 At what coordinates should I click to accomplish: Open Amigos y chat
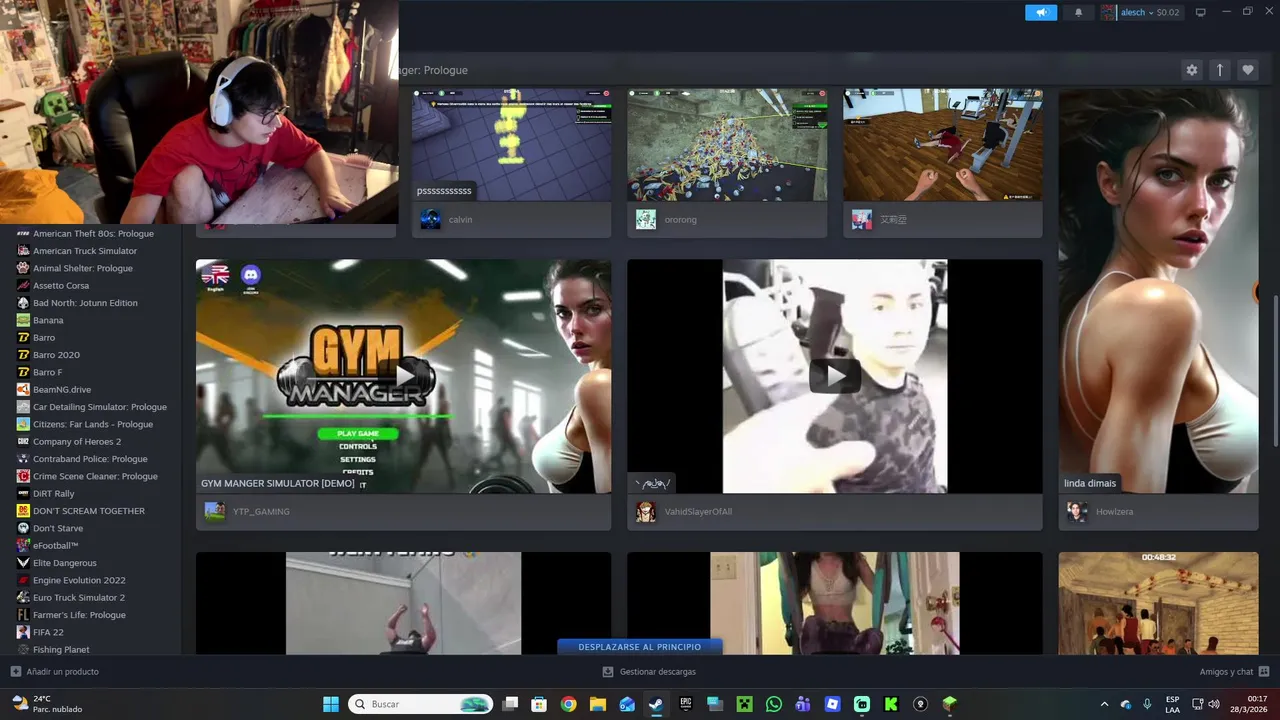click(x=1234, y=672)
